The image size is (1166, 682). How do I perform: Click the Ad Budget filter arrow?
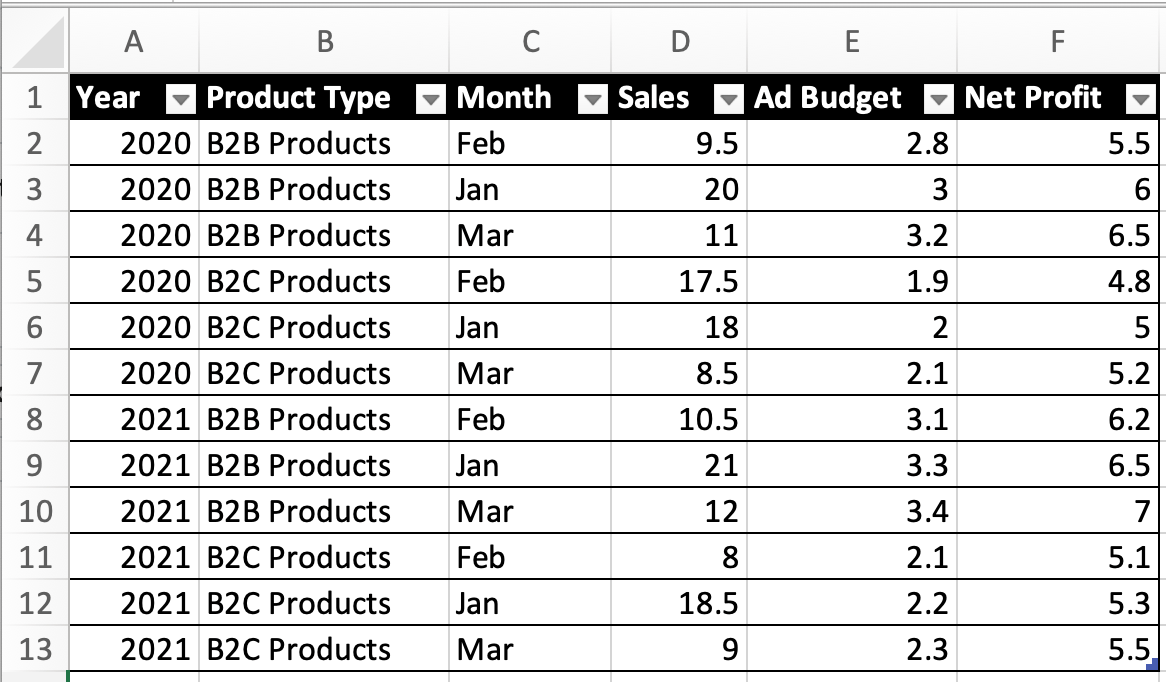click(939, 99)
